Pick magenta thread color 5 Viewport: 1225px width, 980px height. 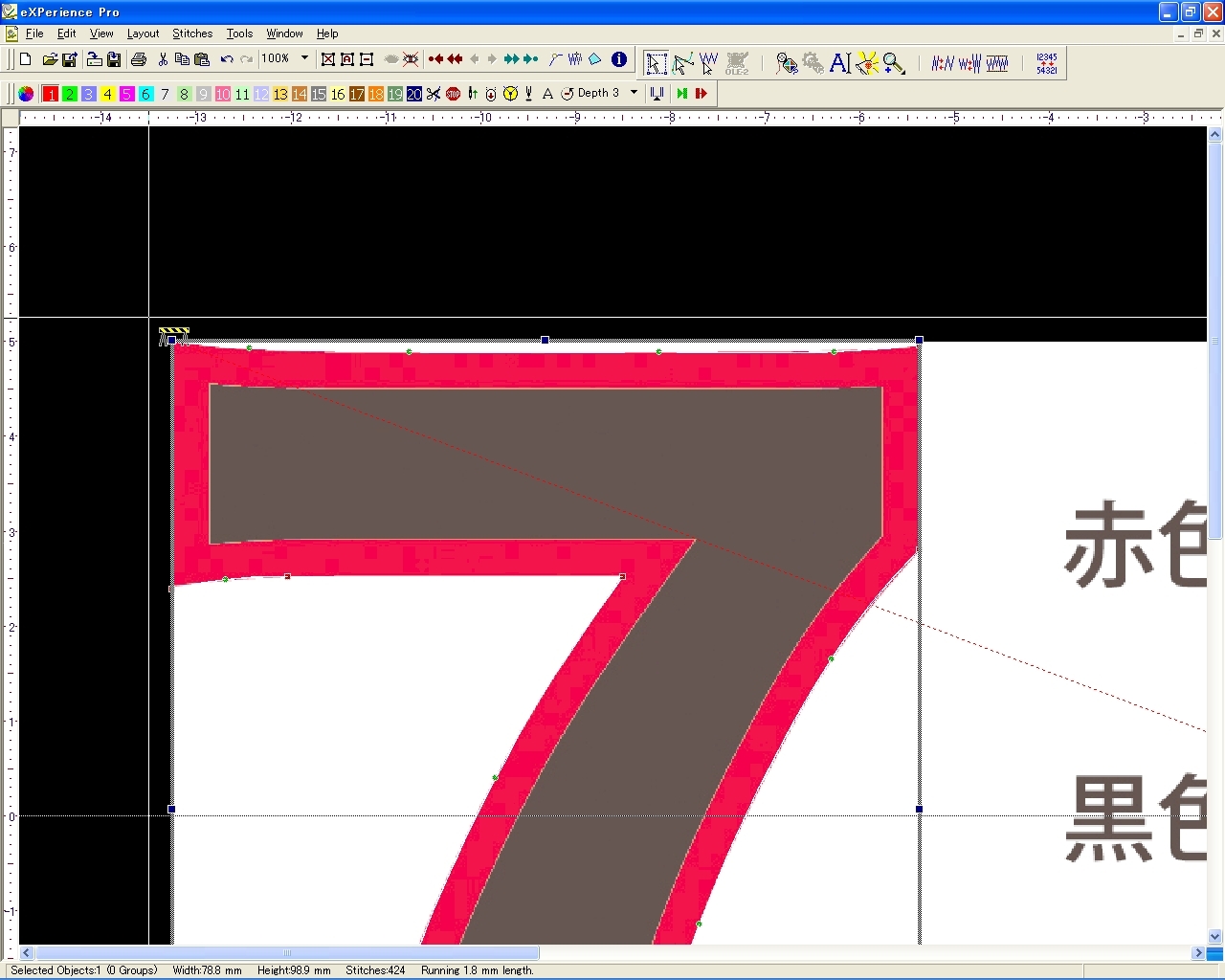click(x=127, y=94)
